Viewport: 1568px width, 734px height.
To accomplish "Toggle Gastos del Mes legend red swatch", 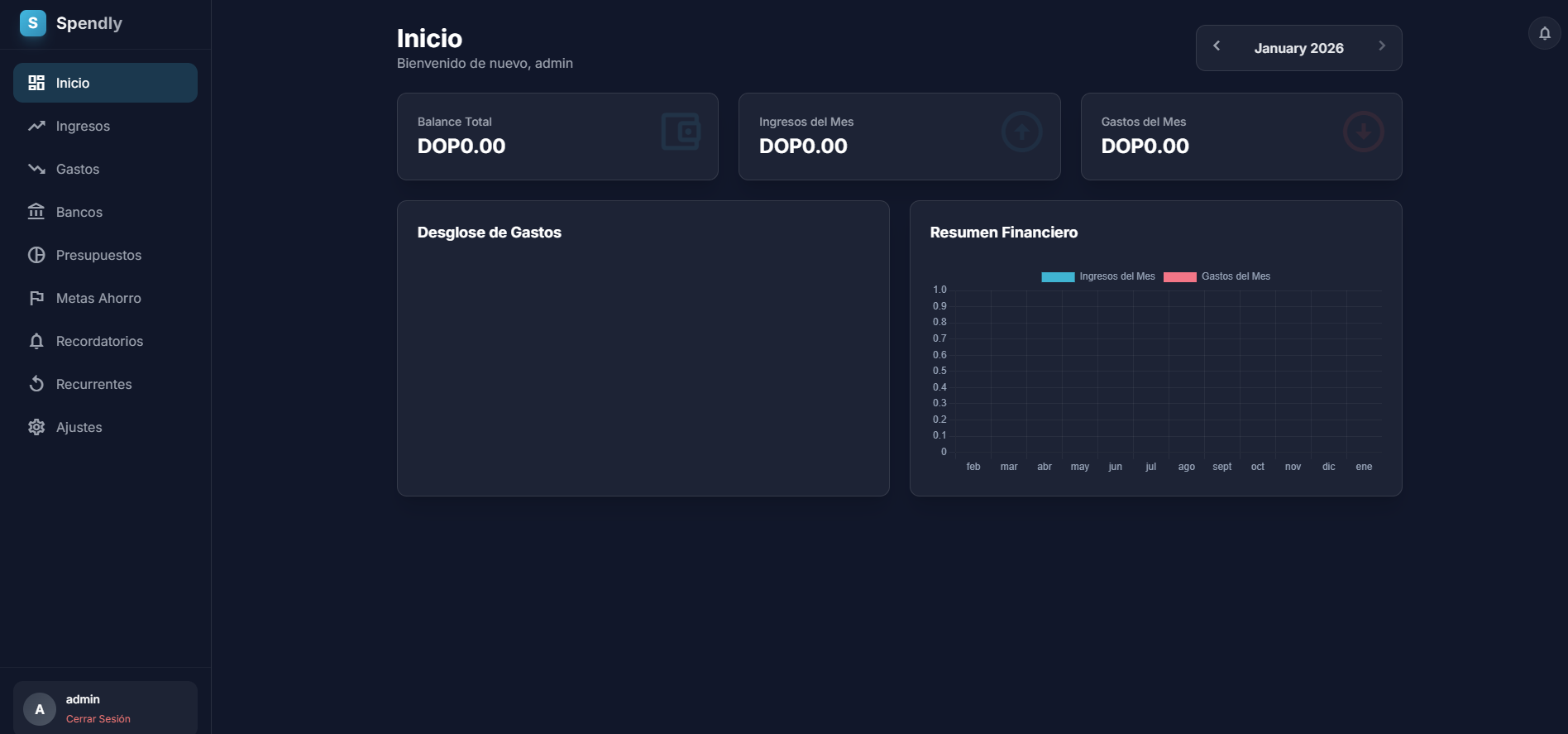I will click(1180, 277).
